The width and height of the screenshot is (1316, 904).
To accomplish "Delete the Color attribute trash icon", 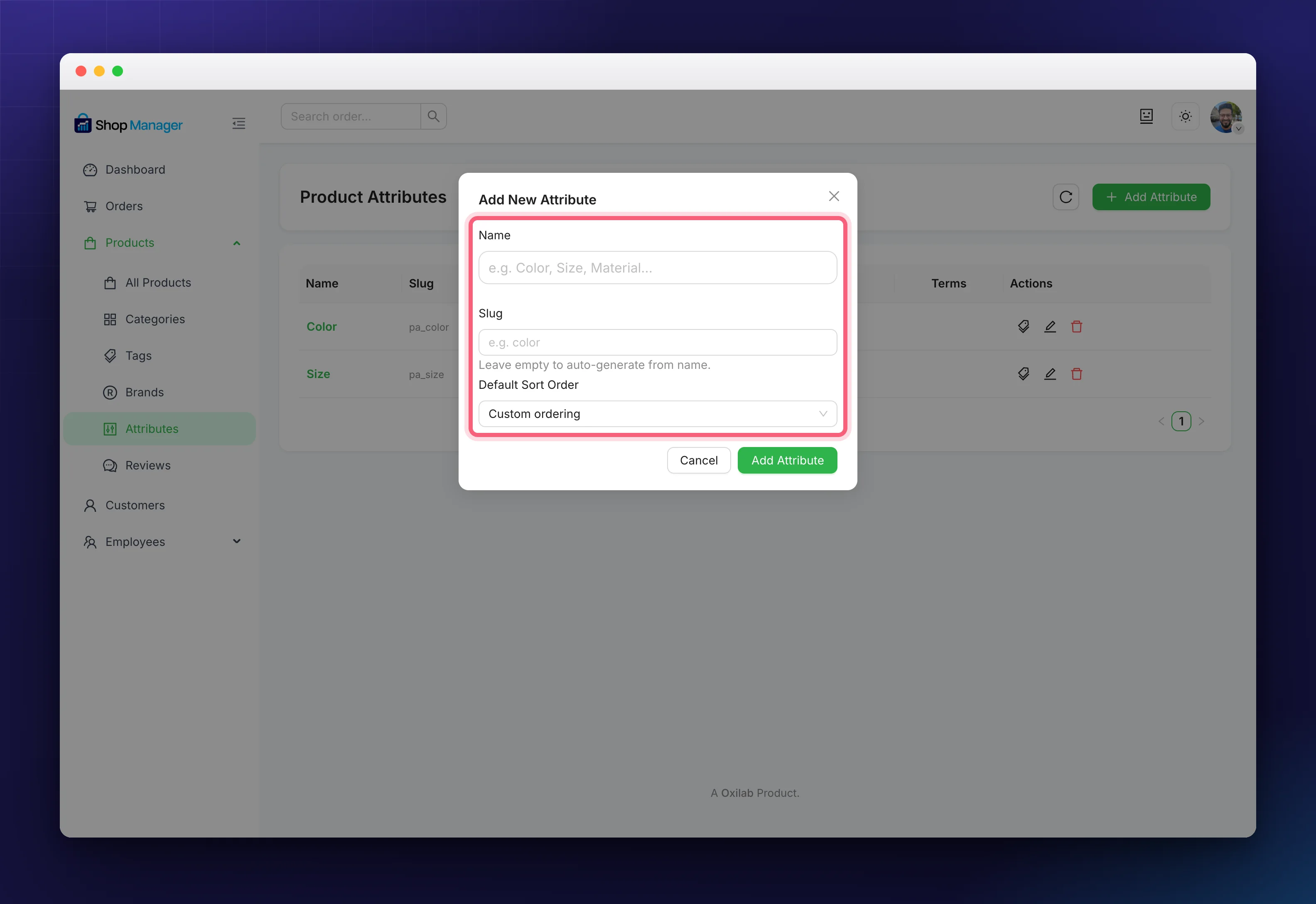I will (1076, 326).
